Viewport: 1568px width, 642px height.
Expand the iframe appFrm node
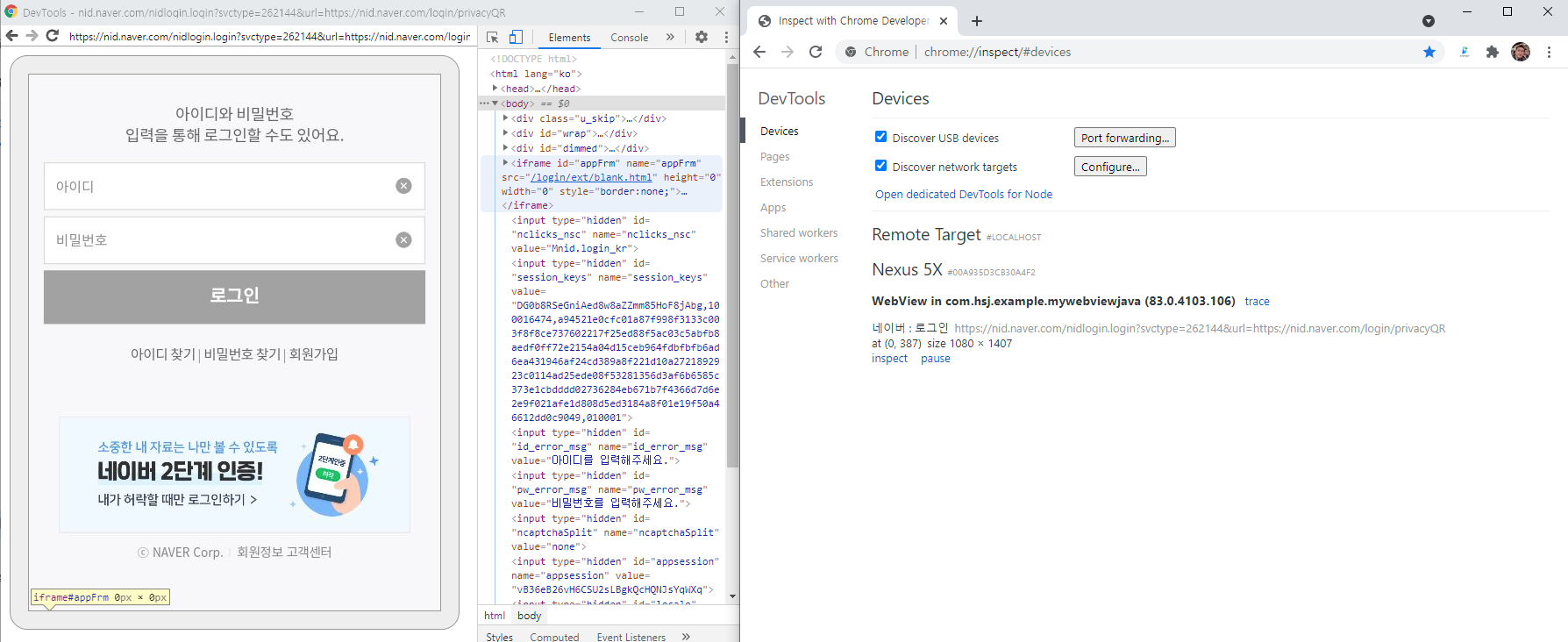click(506, 163)
